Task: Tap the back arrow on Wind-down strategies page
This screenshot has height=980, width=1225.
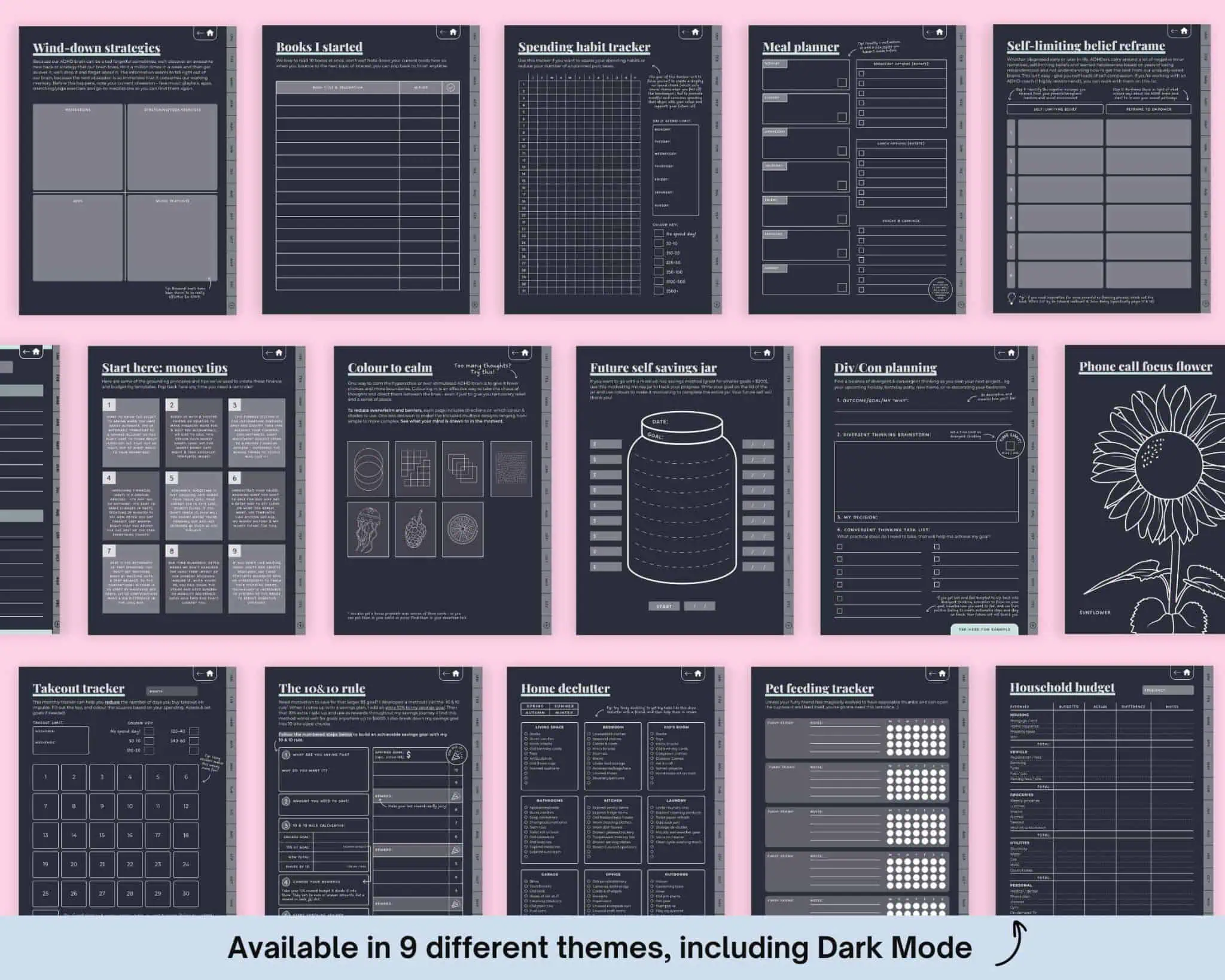Action: pos(200,33)
